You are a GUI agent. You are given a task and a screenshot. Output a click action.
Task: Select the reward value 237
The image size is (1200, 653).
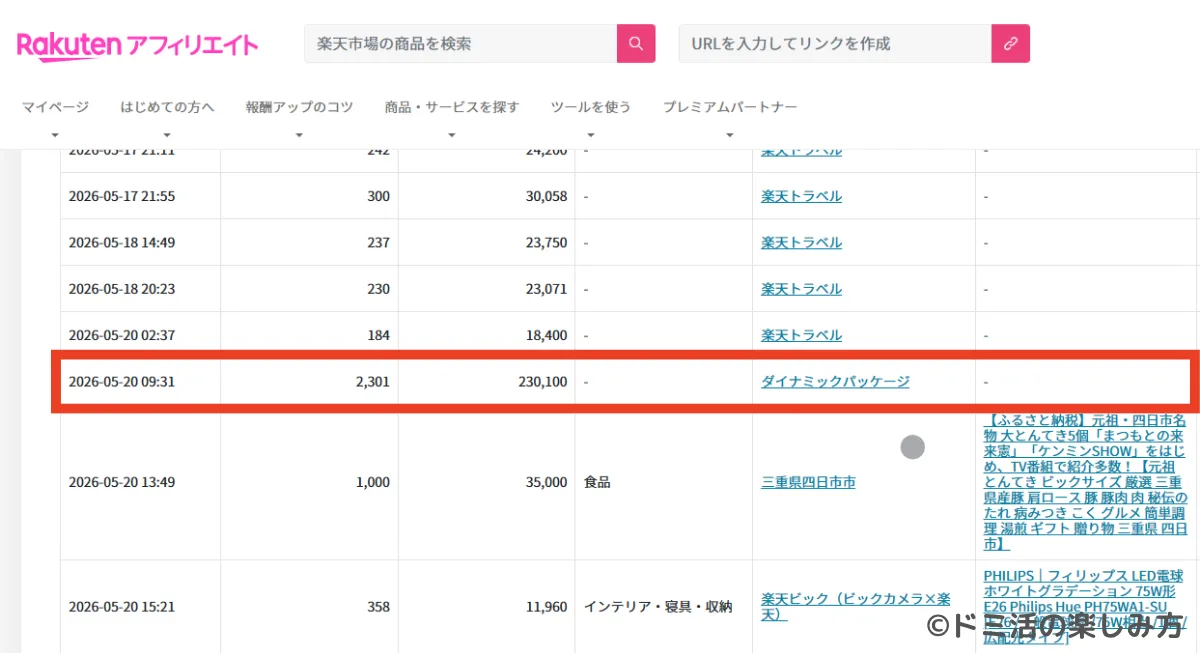coord(379,242)
